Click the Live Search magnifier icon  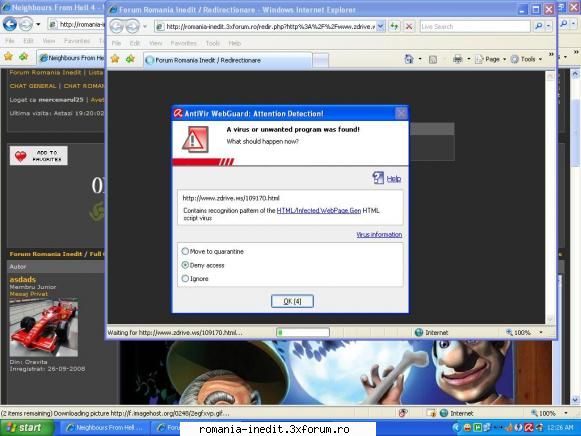[538, 26]
